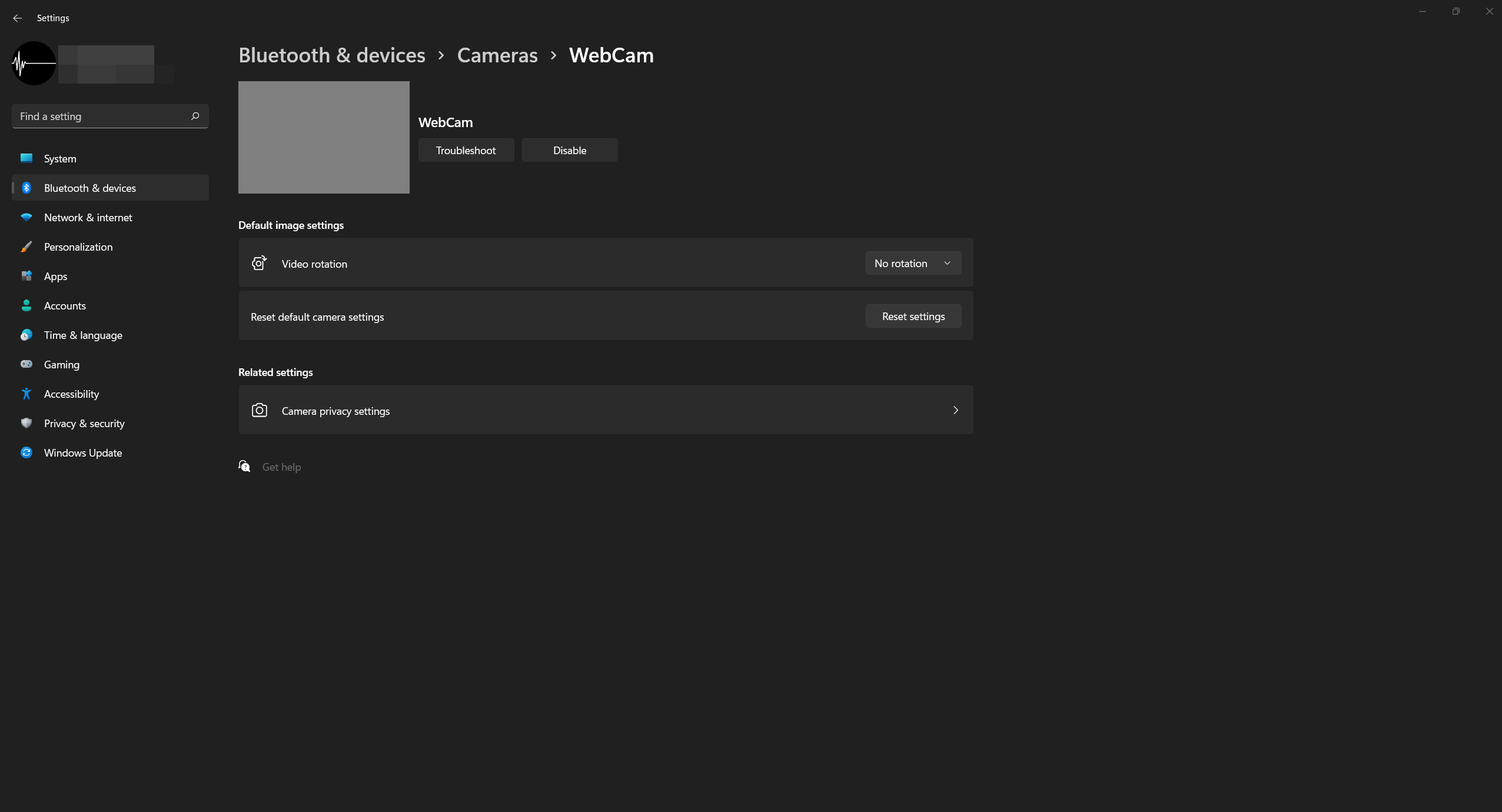Click the Personalization paintbrush icon
This screenshot has width=1502, height=812.
[26, 247]
